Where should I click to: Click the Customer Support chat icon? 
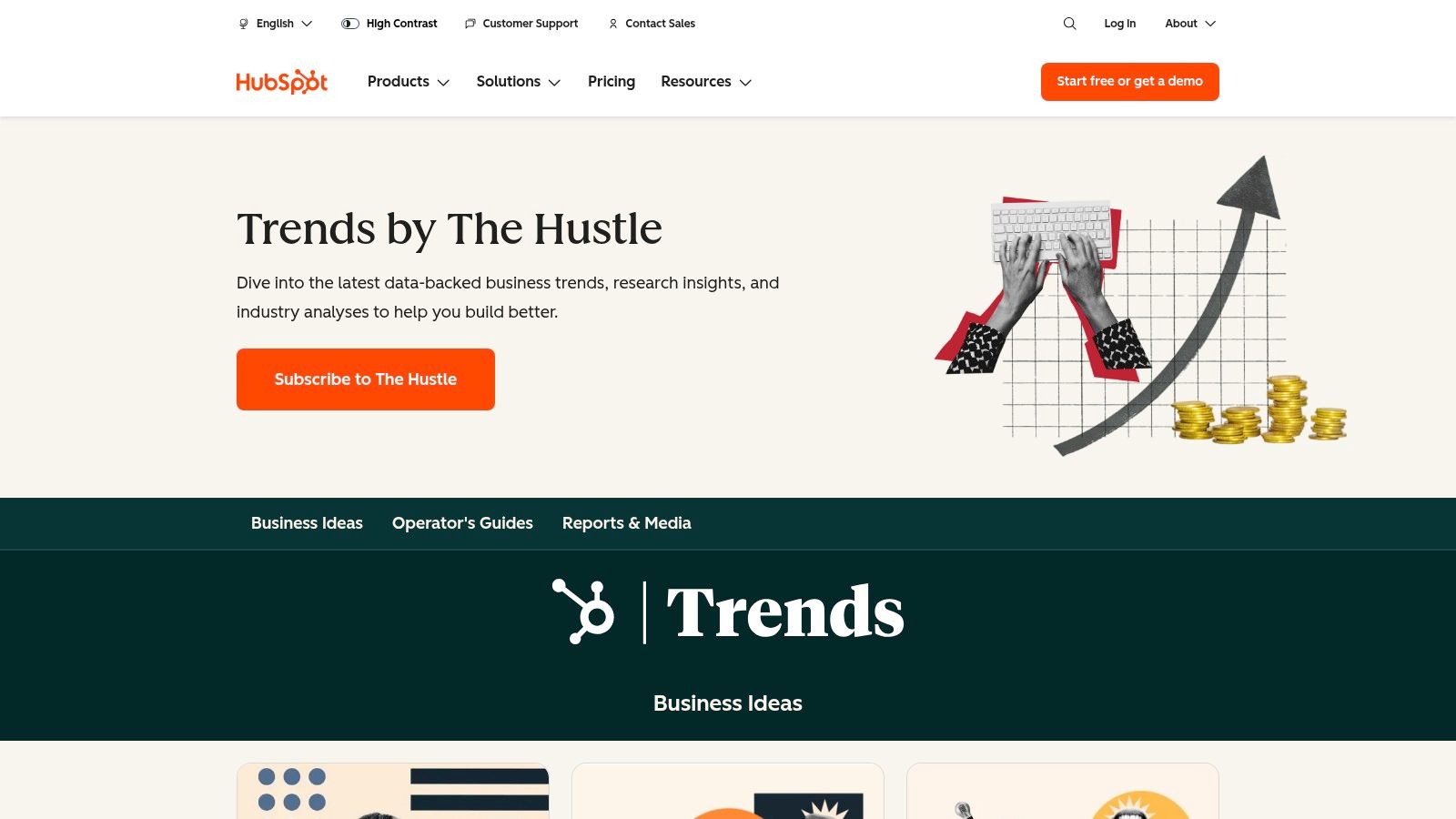(470, 24)
